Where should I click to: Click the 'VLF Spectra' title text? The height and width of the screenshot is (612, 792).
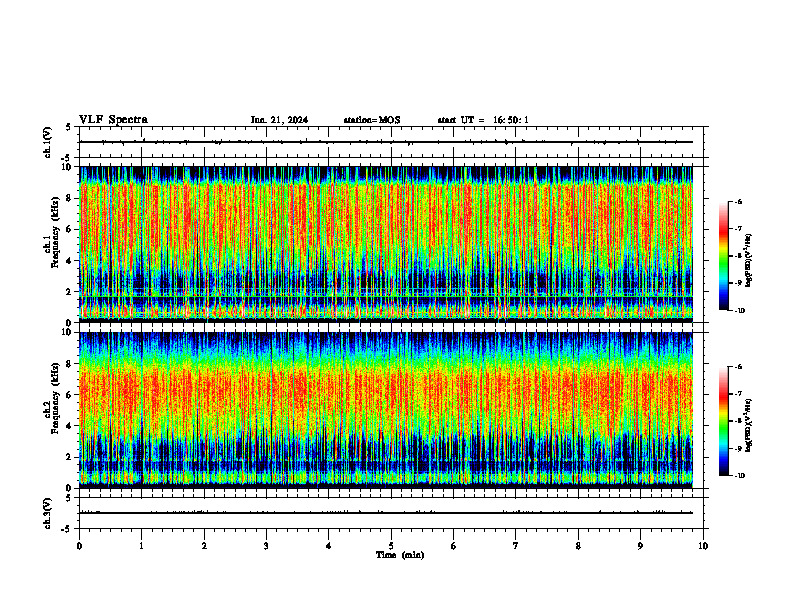[x=114, y=120]
